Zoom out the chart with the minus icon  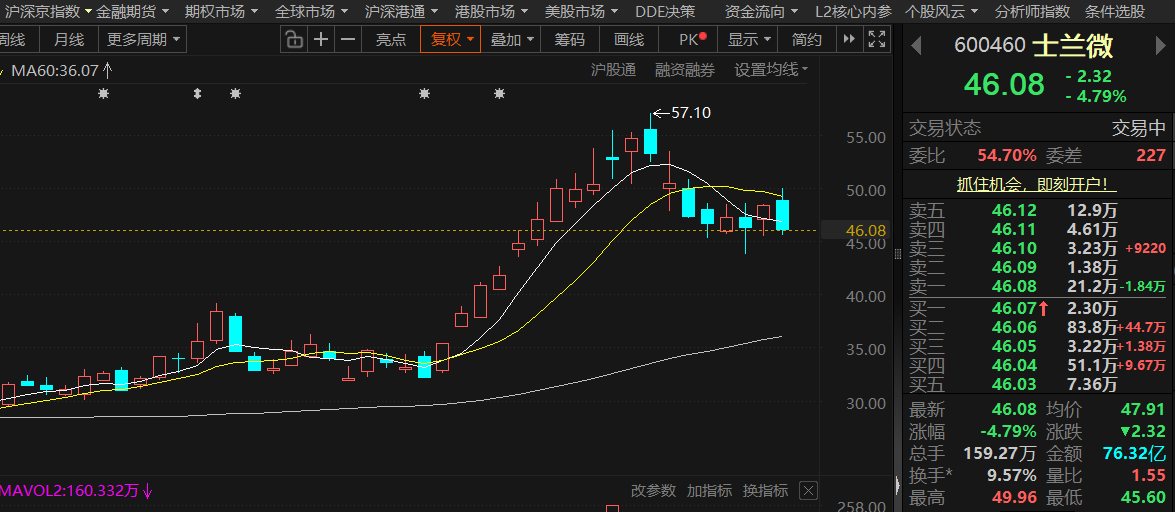click(x=348, y=40)
